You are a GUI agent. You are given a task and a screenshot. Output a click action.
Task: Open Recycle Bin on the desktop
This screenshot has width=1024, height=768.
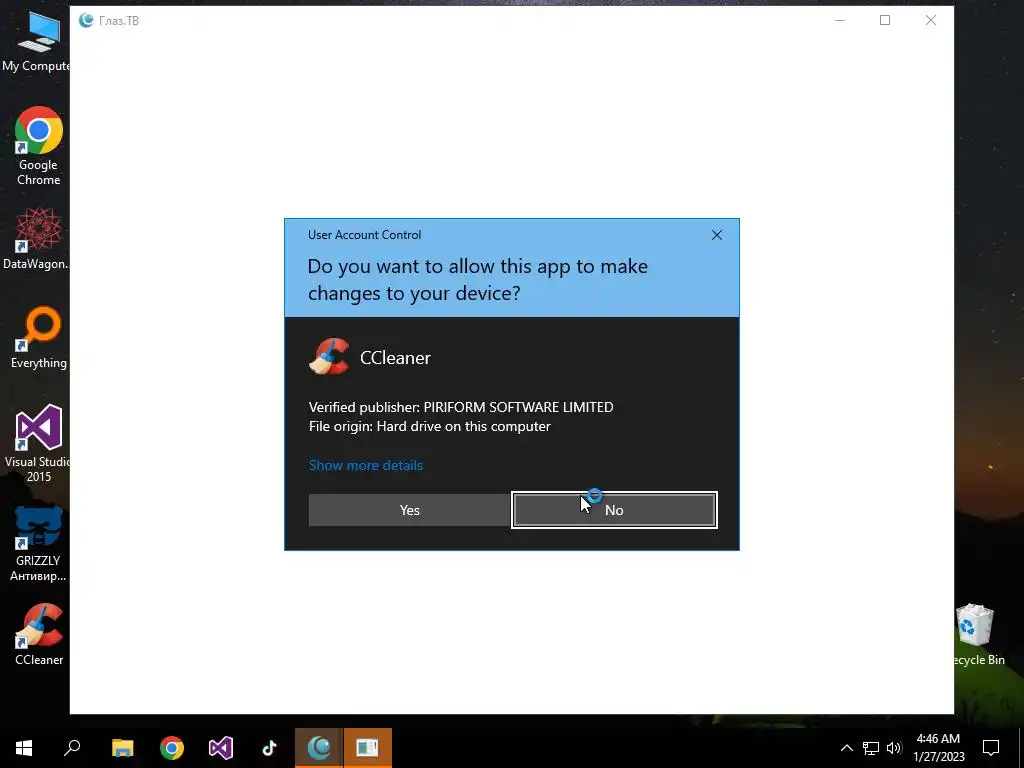tap(976, 634)
